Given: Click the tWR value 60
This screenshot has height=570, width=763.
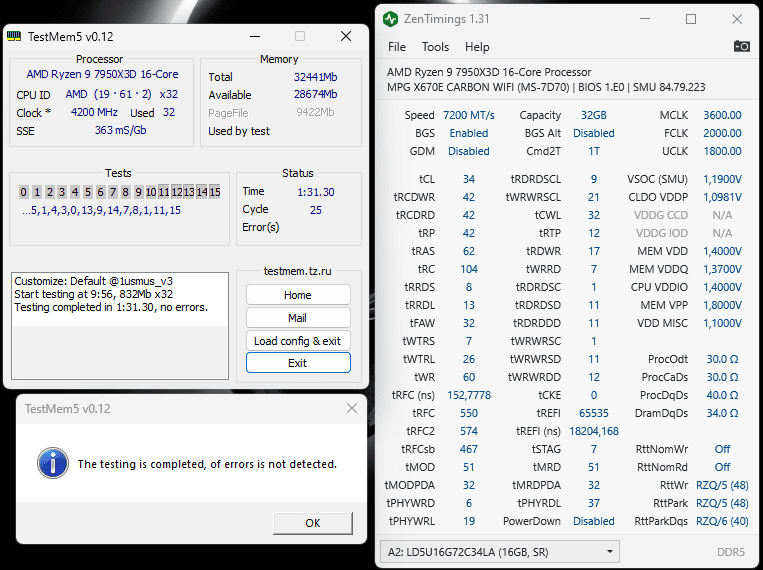Looking at the screenshot, I should [x=469, y=377].
